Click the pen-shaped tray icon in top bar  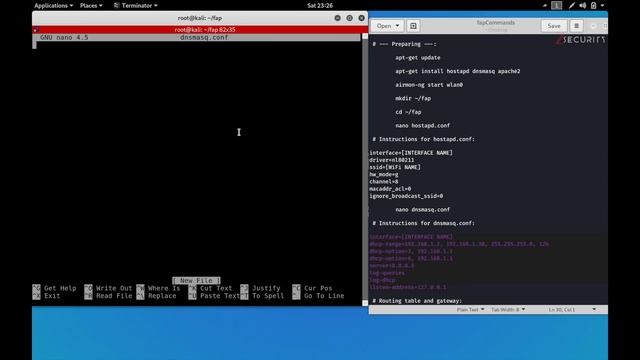(571, 5)
